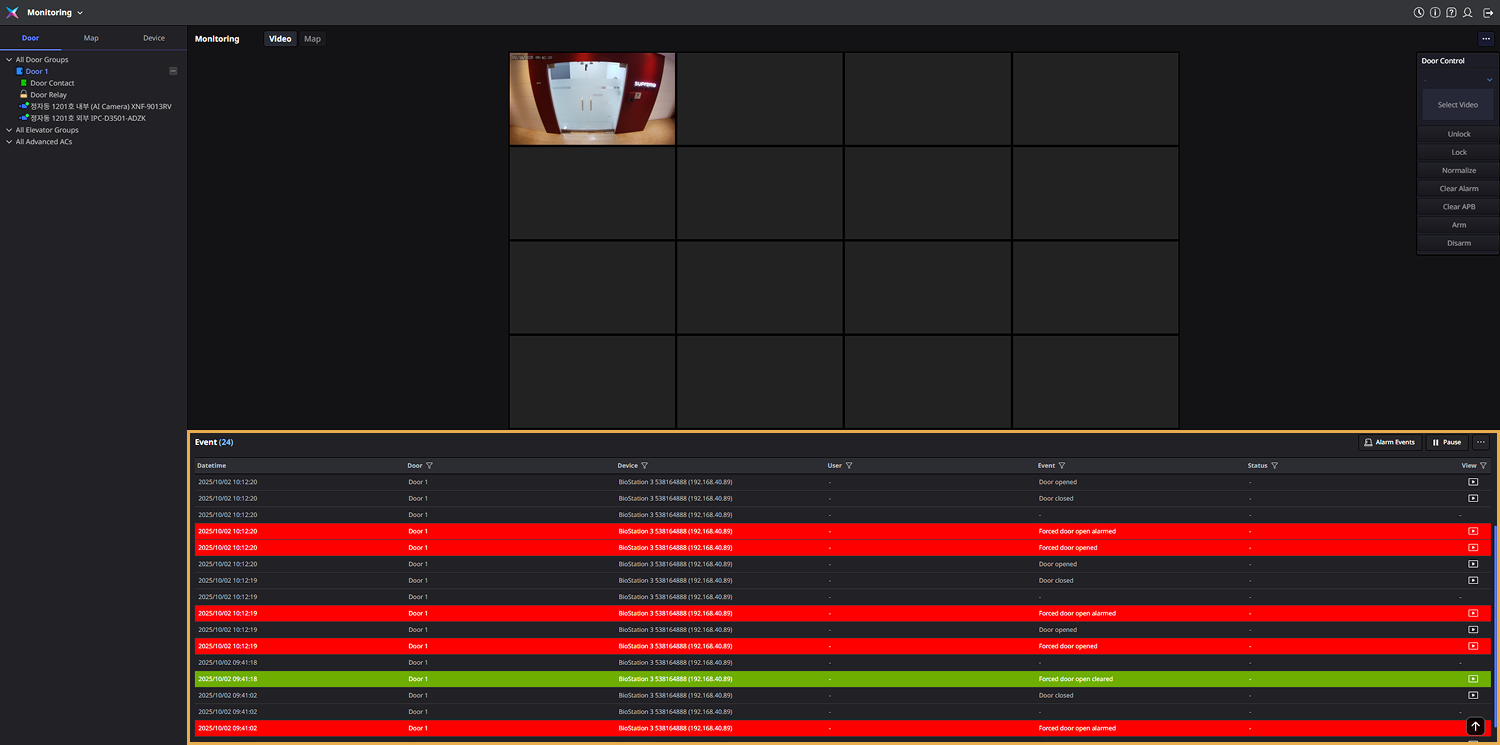Click the clock icon in top bar
Viewport: 1500px width, 745px height.
point(1419,13)
